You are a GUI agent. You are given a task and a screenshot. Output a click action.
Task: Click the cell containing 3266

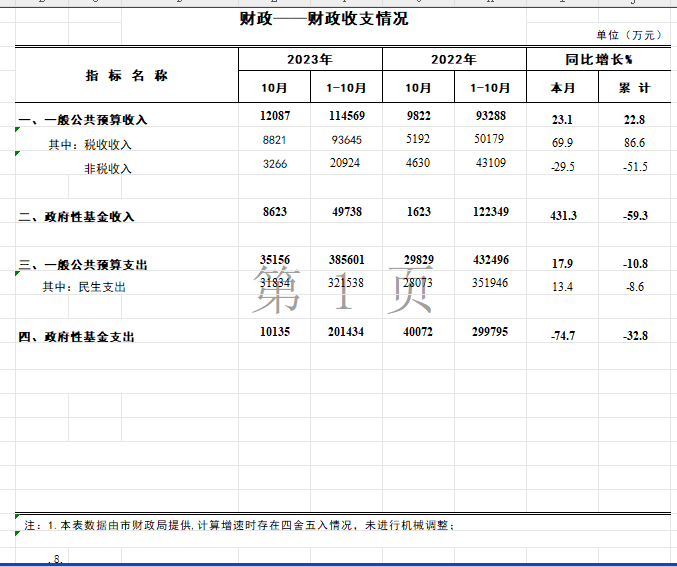(x=275, y=164)
